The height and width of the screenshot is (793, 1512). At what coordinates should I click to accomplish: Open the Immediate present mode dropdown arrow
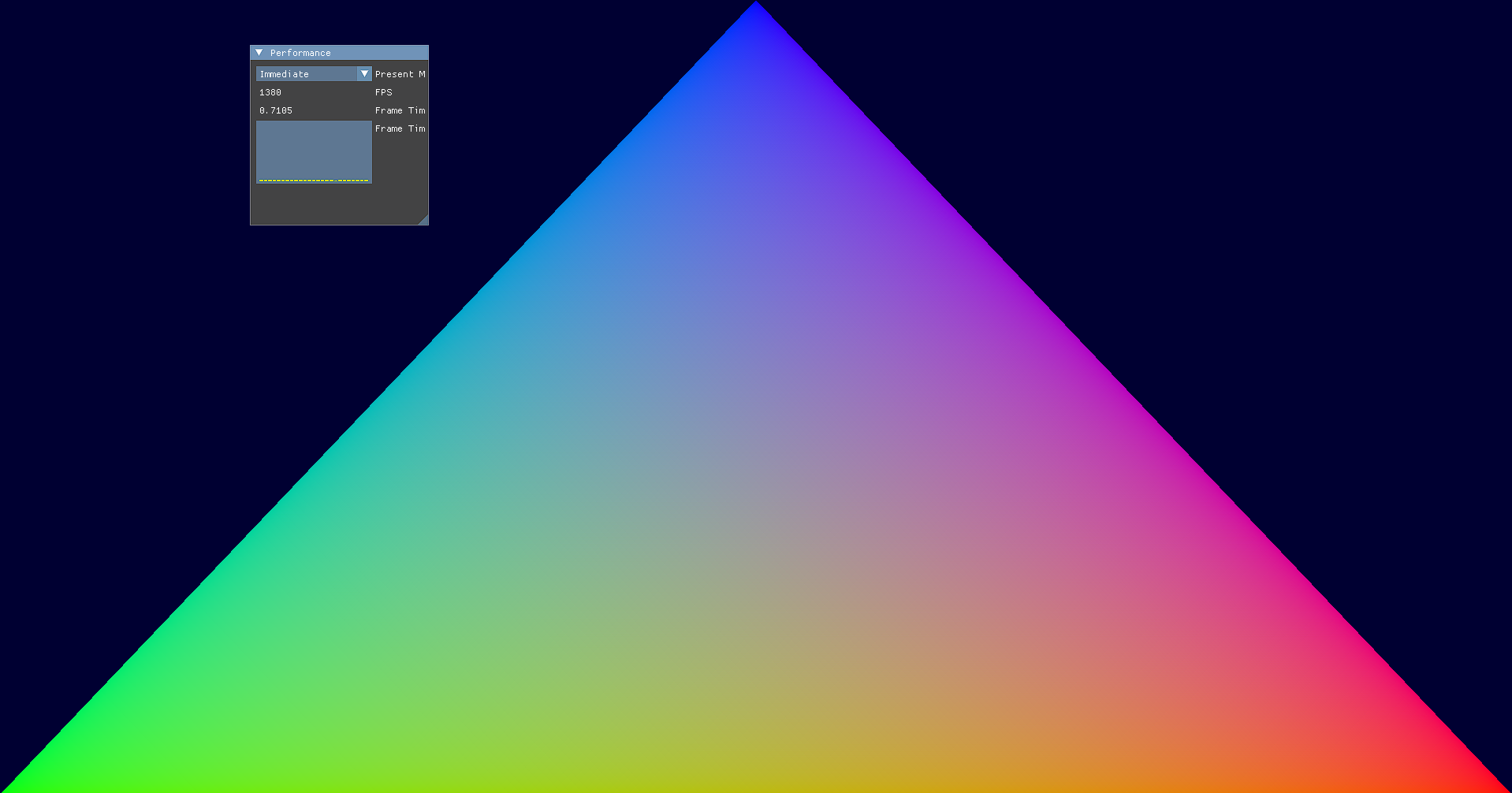364,73
